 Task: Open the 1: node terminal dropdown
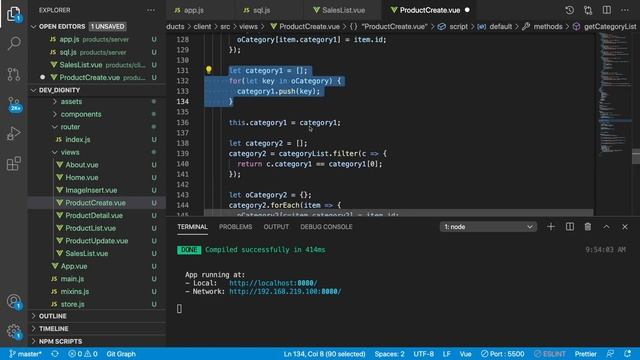tap(488, 227)
